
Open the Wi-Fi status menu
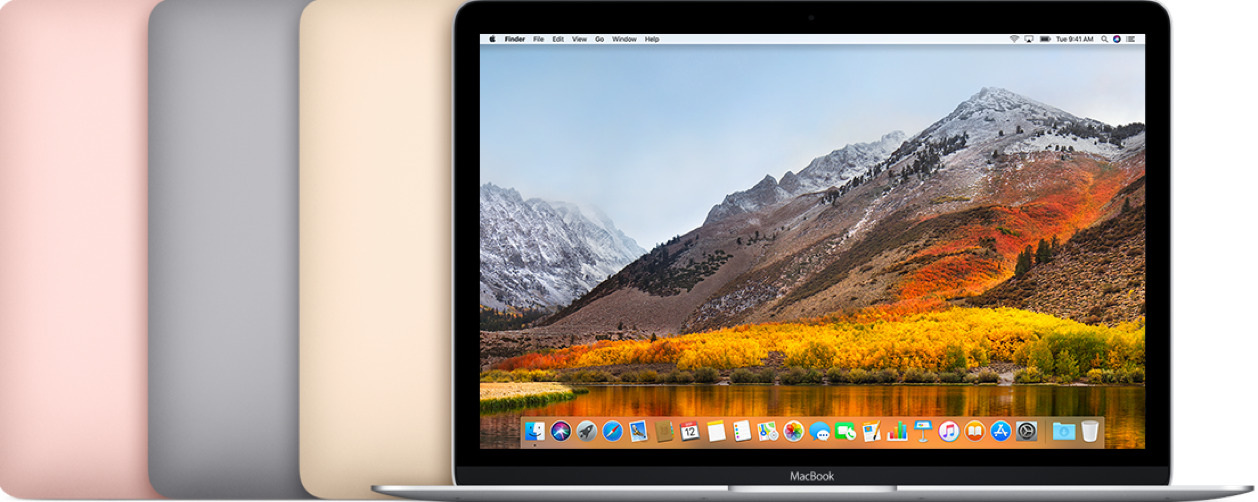(x=1013, y=39)
